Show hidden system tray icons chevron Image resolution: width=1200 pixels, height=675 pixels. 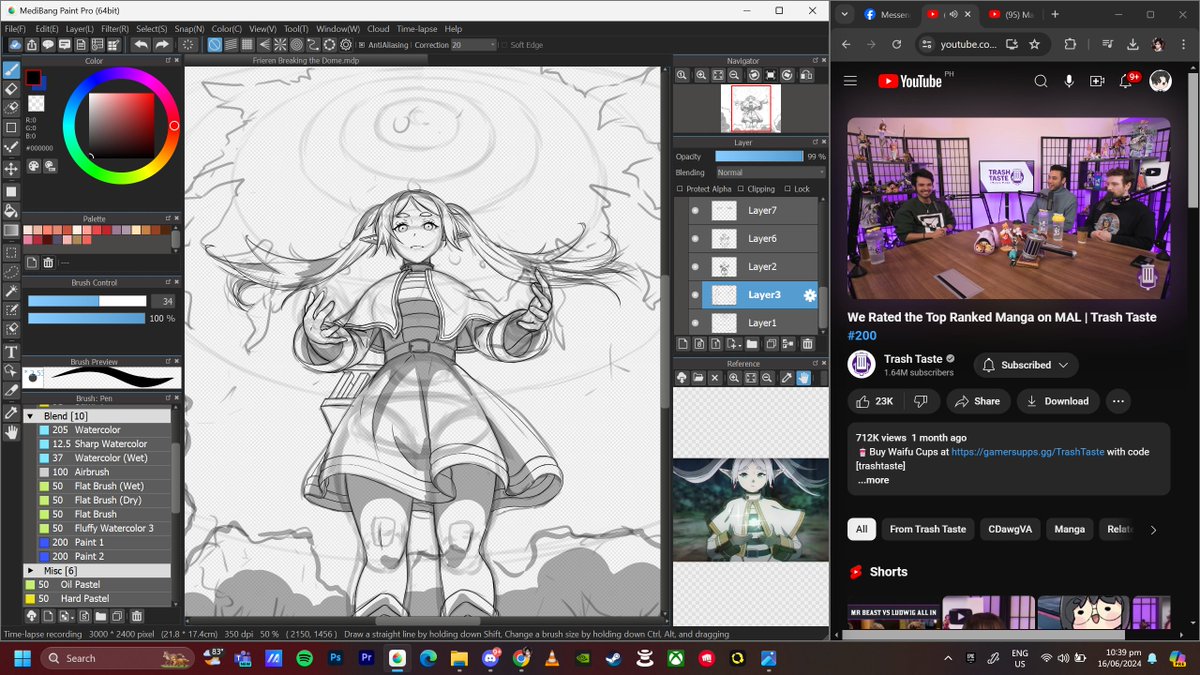(948, 658)
